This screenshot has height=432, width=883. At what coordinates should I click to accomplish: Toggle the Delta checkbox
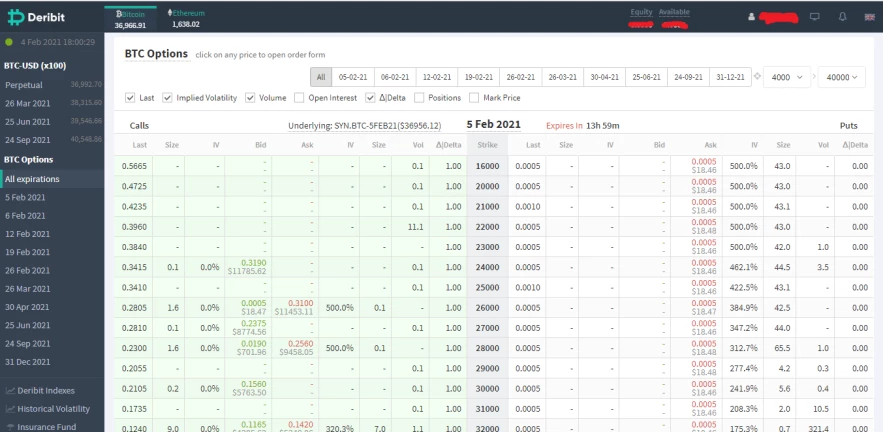pos(370,97)
